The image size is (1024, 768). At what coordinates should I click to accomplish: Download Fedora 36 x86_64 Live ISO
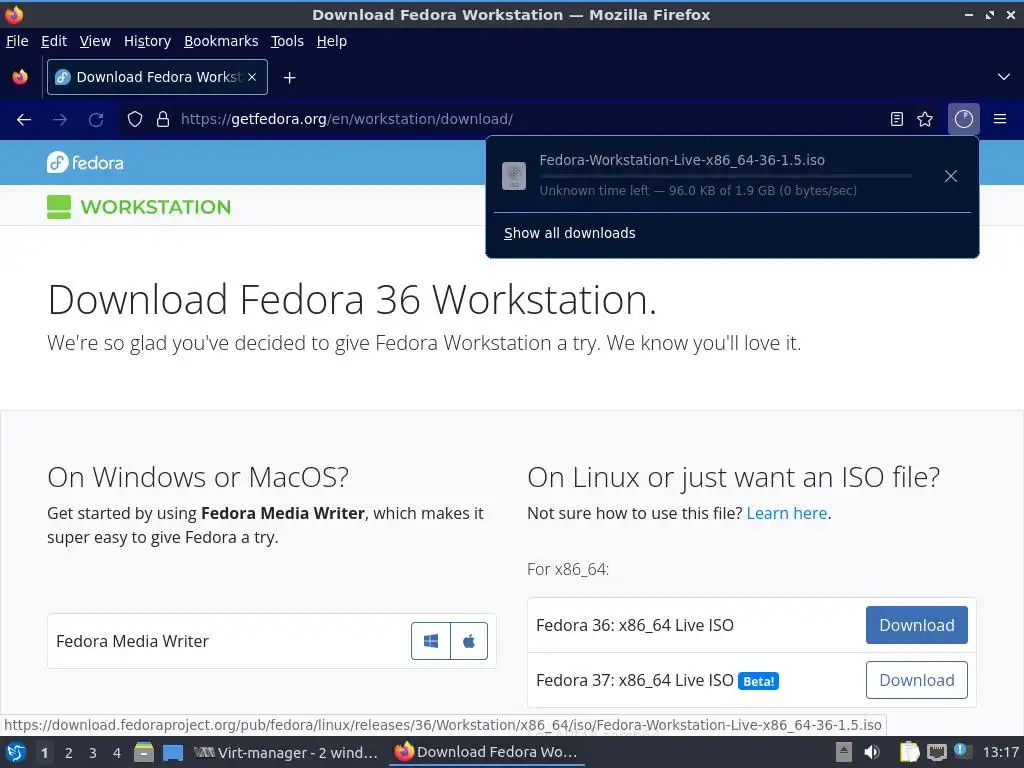click(916, 625)
